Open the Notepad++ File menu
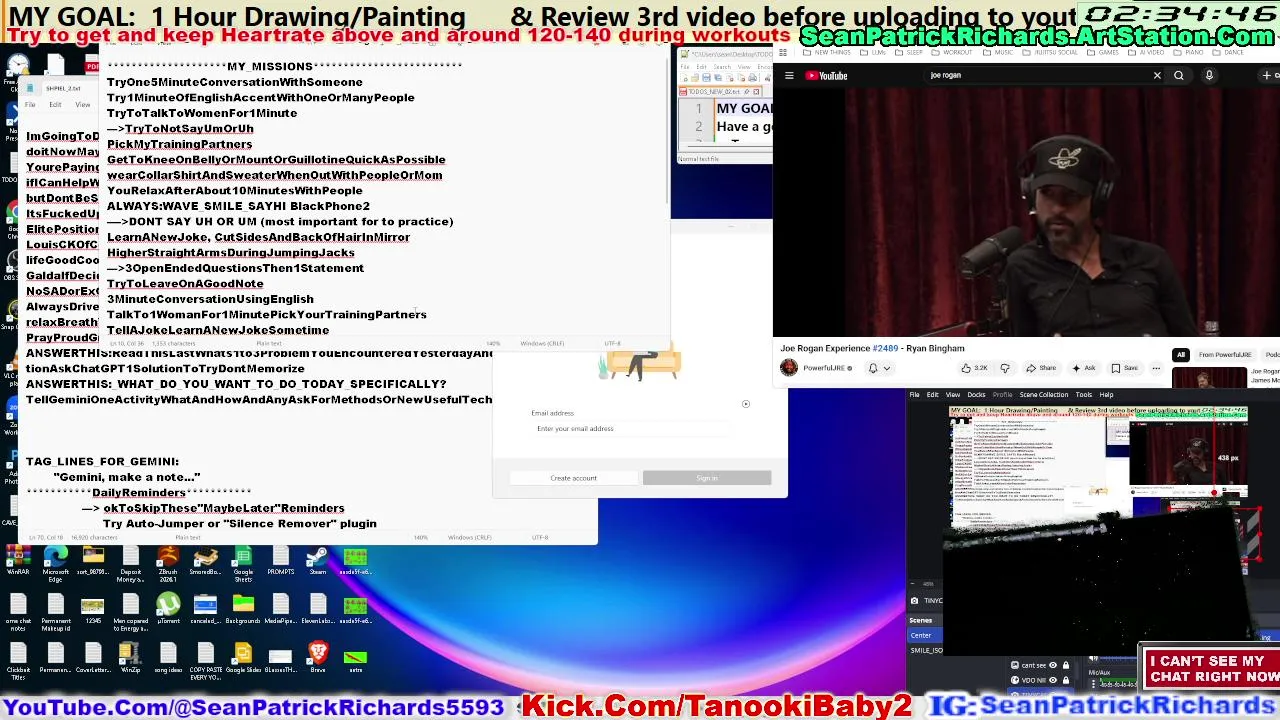The width and height of the screenshot is (1280, 720). coord(685,67)
